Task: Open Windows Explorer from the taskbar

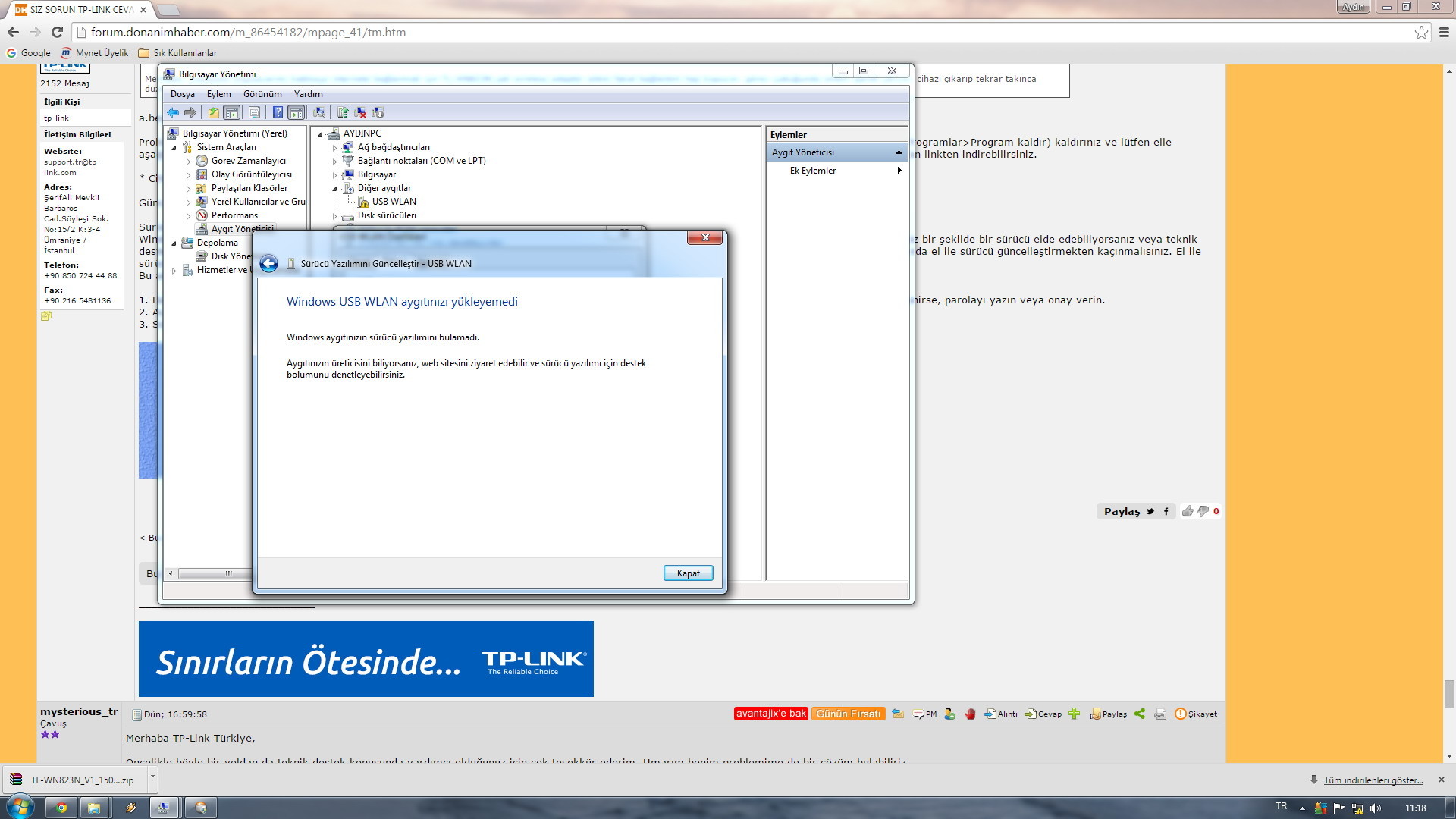Action: click(94, 808)
